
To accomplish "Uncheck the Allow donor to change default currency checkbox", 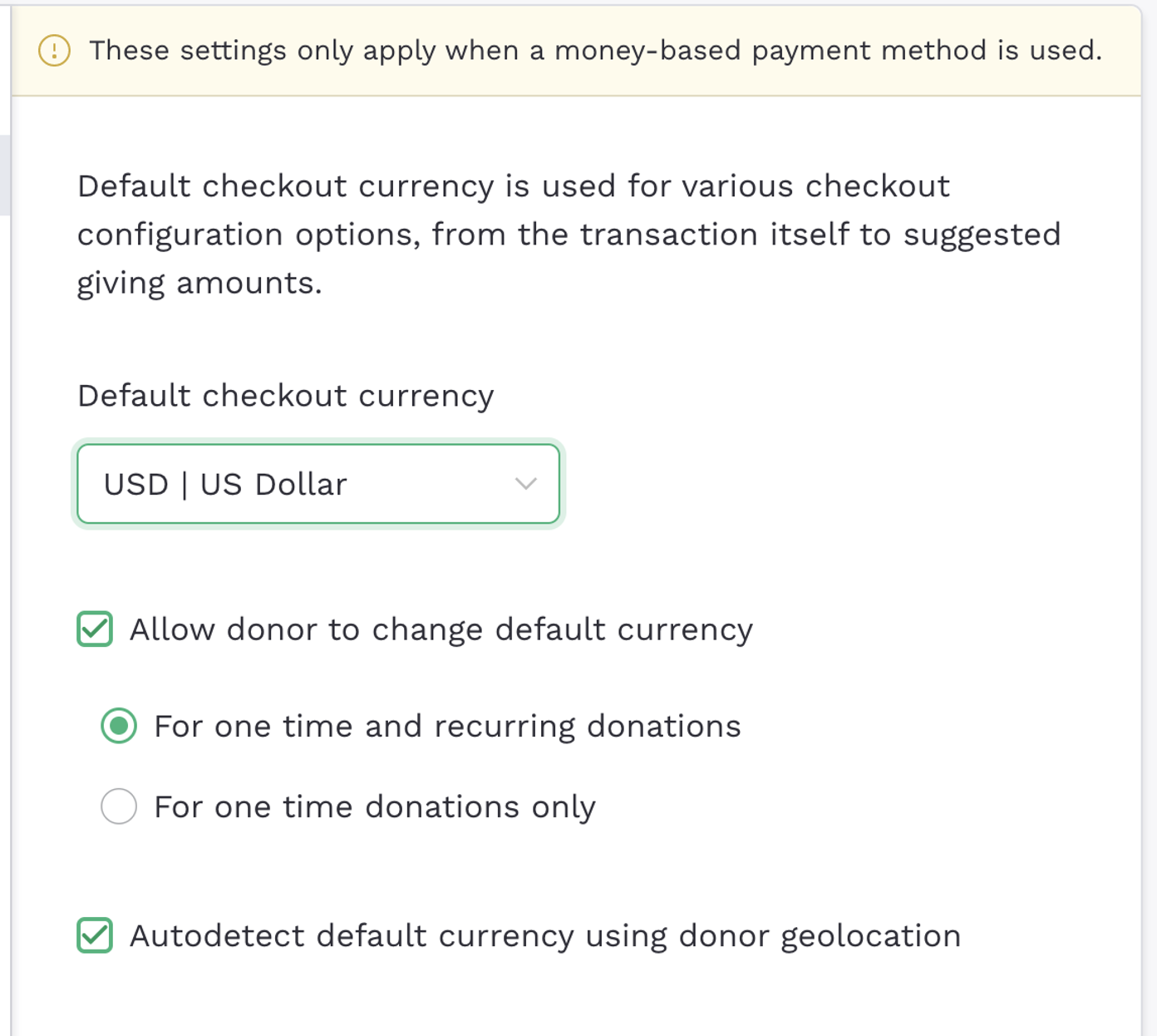I will point(95,629).
